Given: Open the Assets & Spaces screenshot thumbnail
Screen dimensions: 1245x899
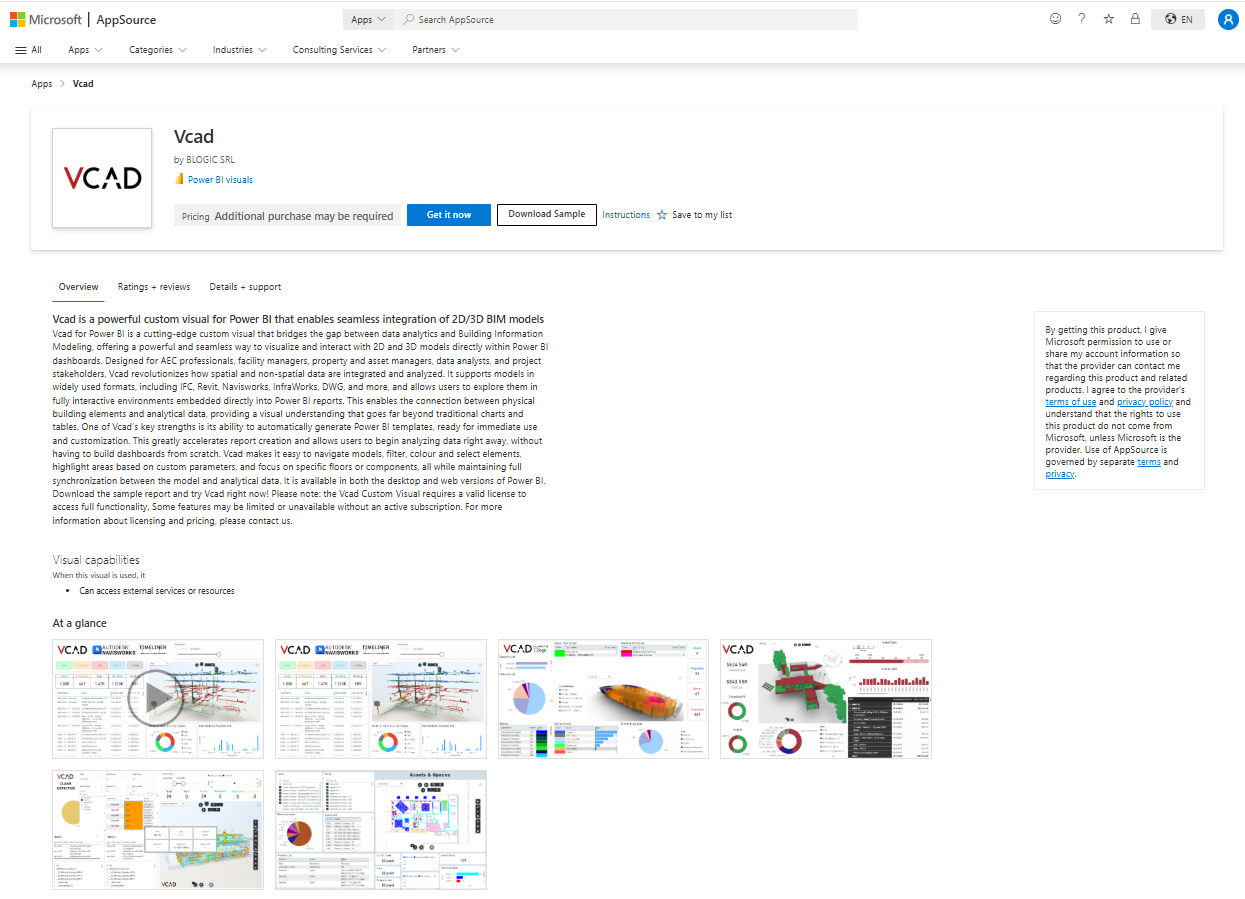Looking at the screenshot, I should click(381, 829).
